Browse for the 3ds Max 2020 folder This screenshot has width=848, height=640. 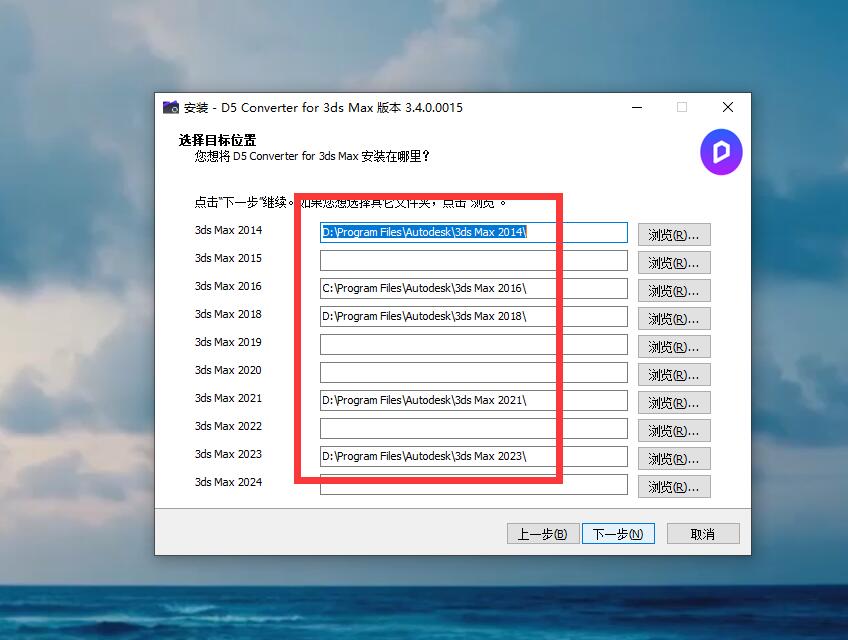(674, 375)
